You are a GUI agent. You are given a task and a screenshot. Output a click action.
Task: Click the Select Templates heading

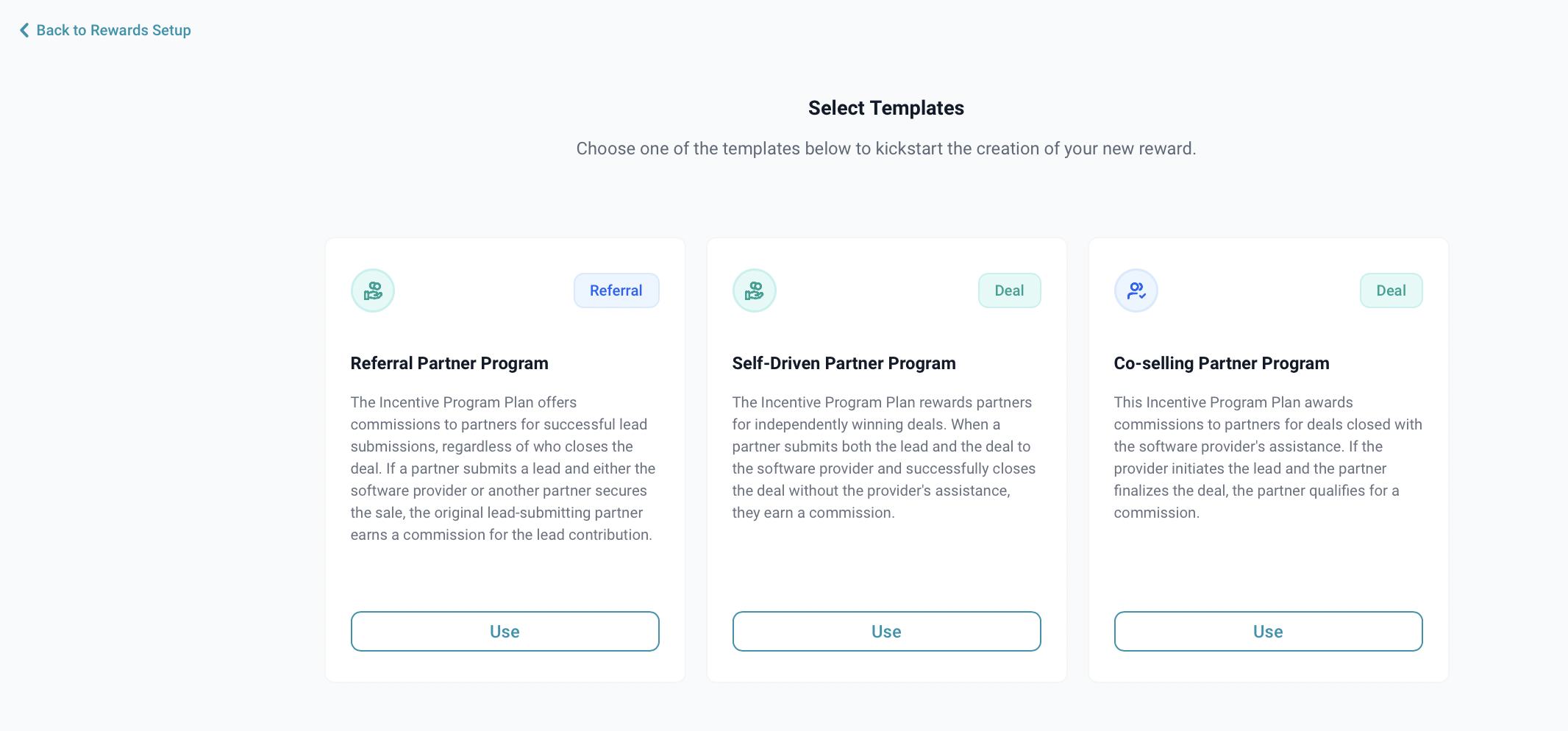(886, 108)
